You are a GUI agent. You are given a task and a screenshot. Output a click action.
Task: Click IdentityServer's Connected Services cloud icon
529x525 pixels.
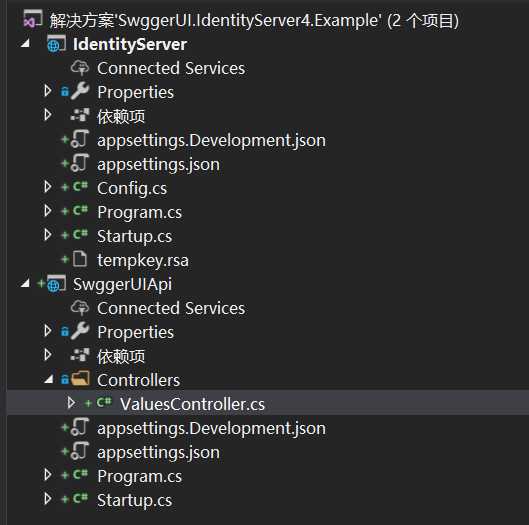pyautogui.click(x=80, y=68)
